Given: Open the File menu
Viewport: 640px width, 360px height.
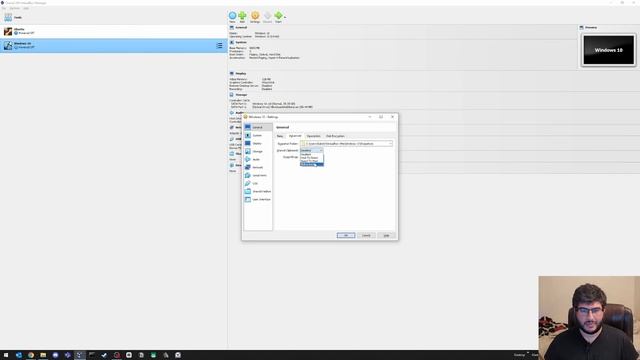Looking at the screenshot, I should pyautogui.click(x=4, y=8).
